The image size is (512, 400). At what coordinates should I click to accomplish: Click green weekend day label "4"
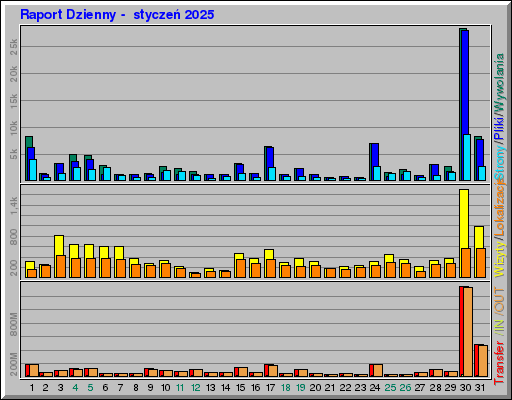click(x=75, y=388)
